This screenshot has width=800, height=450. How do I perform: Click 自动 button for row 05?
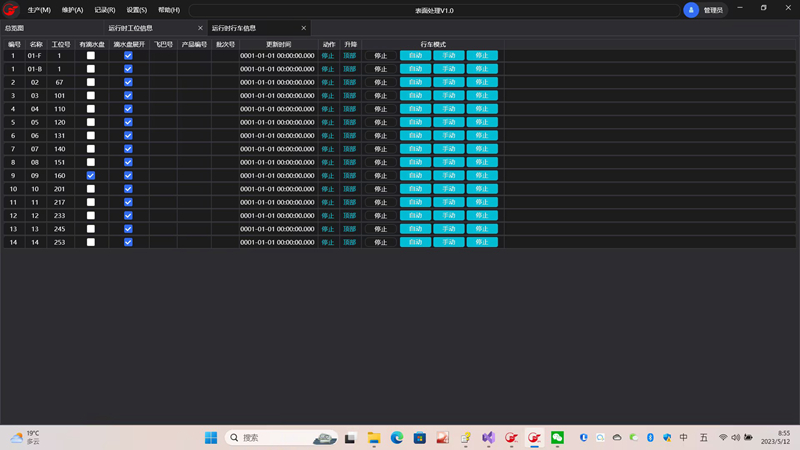point(415,122)
